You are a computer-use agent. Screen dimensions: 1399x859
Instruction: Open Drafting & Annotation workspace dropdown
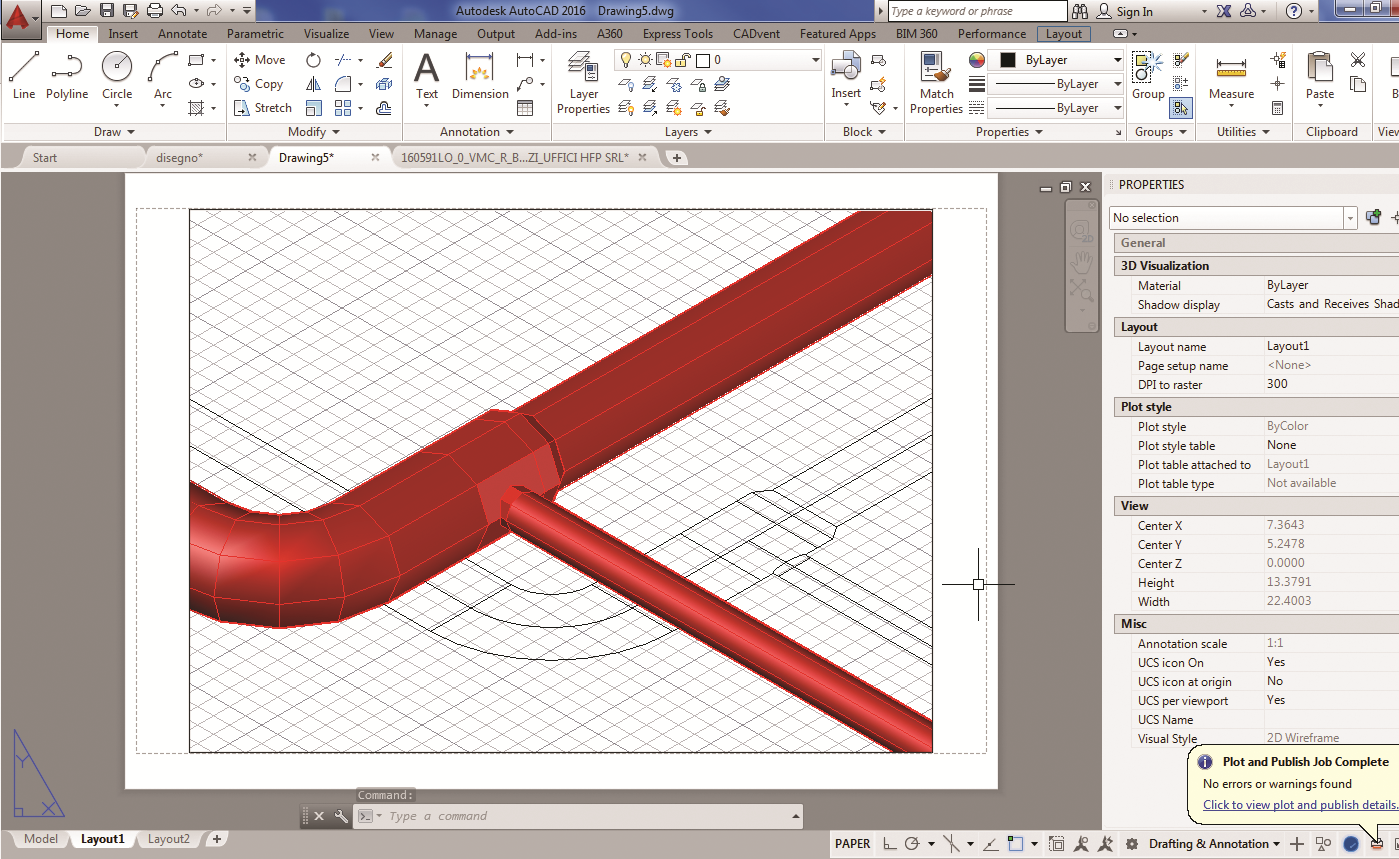[1214, 843]
